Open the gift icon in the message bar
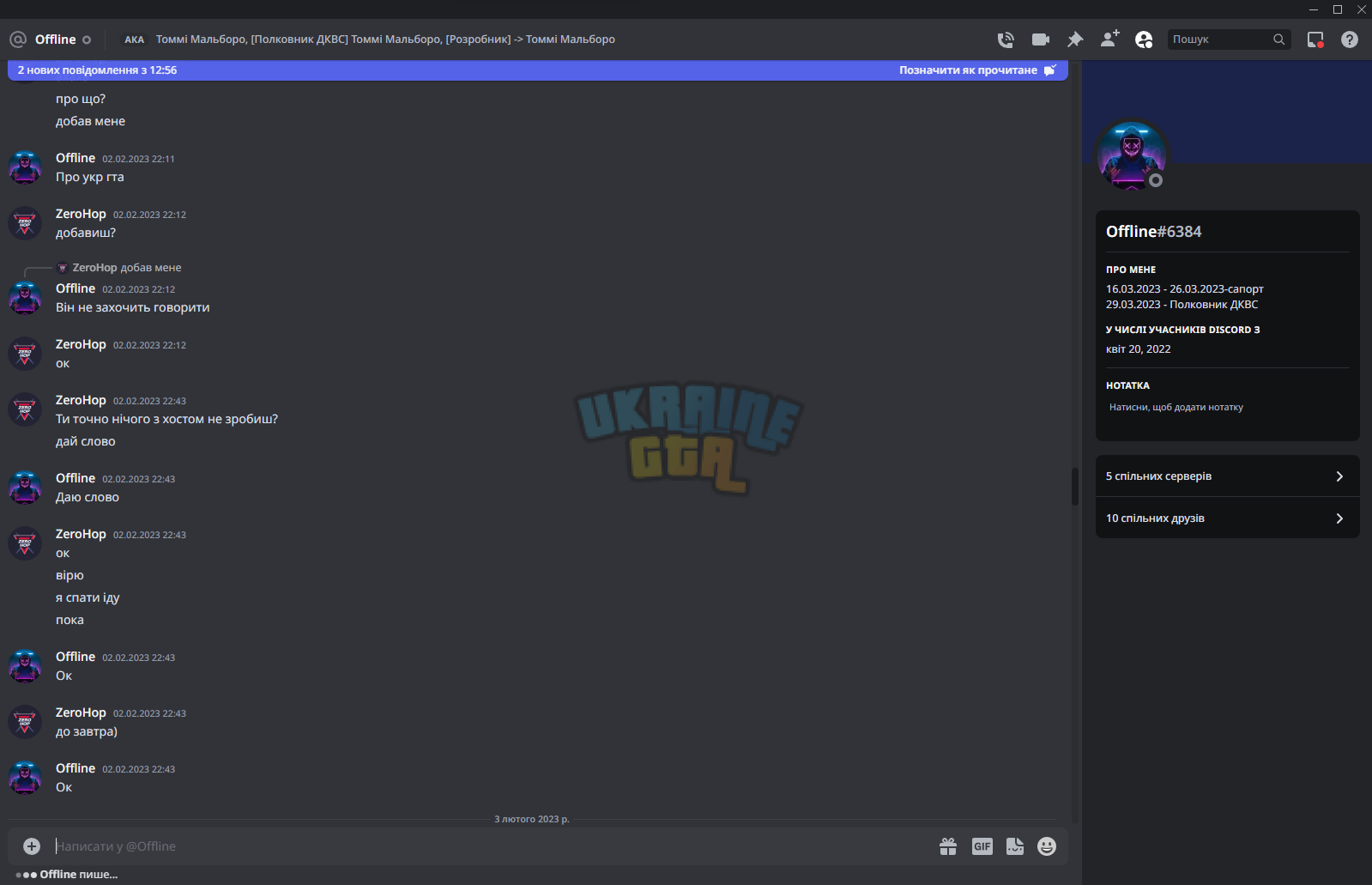The image size is (1372, 885). (948, 846)
